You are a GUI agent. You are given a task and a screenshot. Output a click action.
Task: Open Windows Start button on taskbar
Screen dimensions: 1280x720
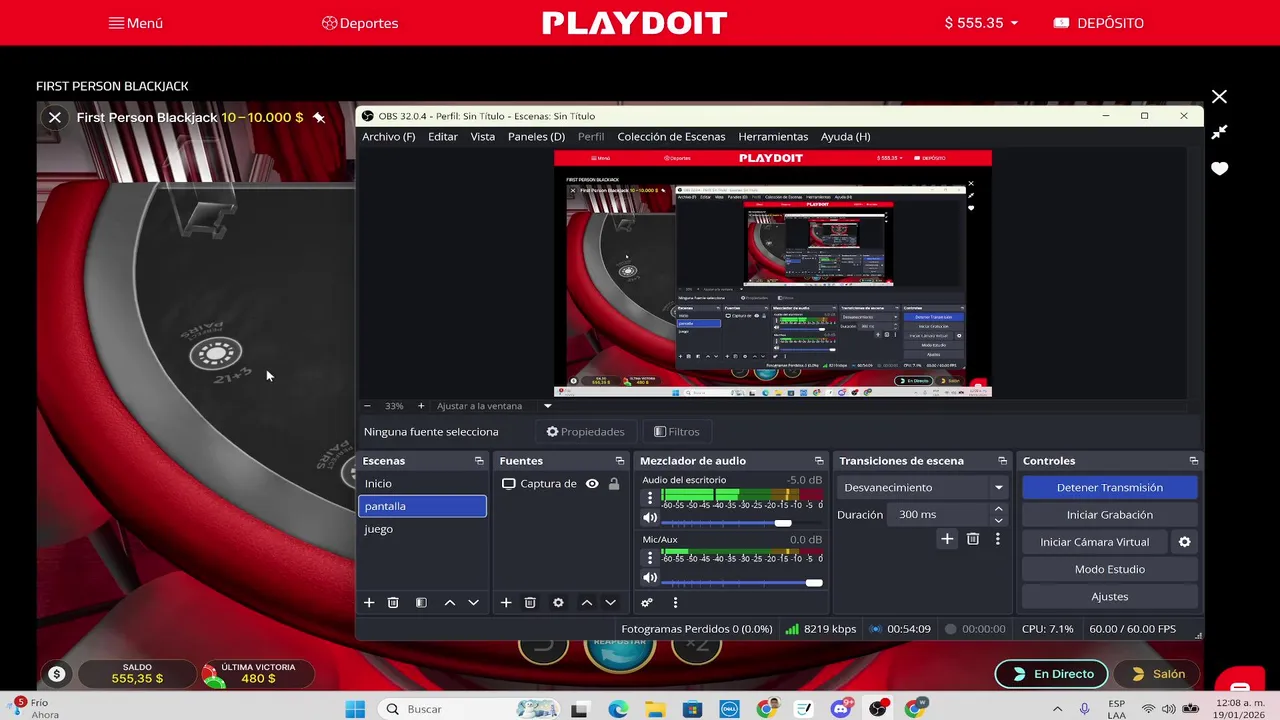point(355,709)
